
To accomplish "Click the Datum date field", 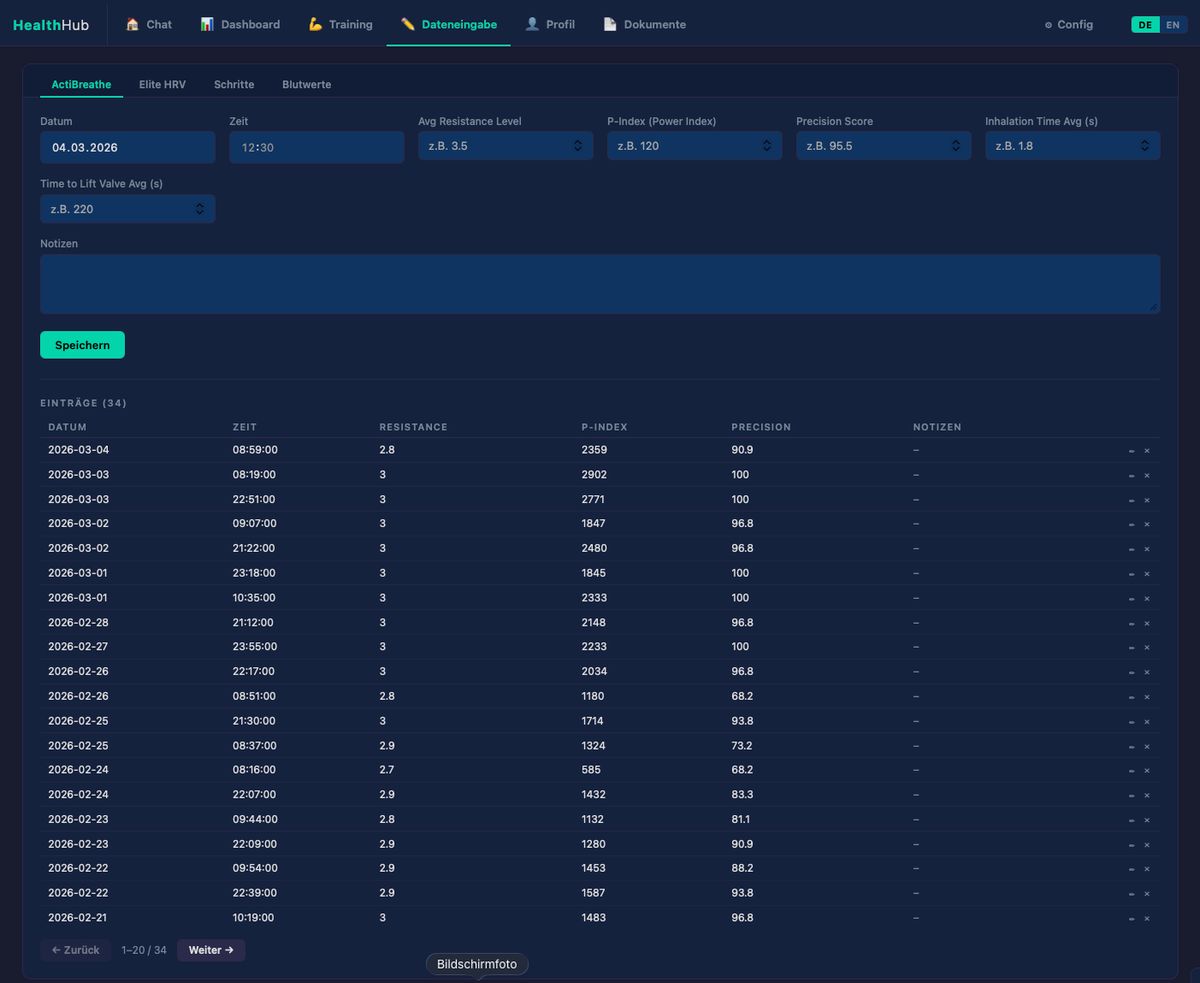I will click(127, 147).
